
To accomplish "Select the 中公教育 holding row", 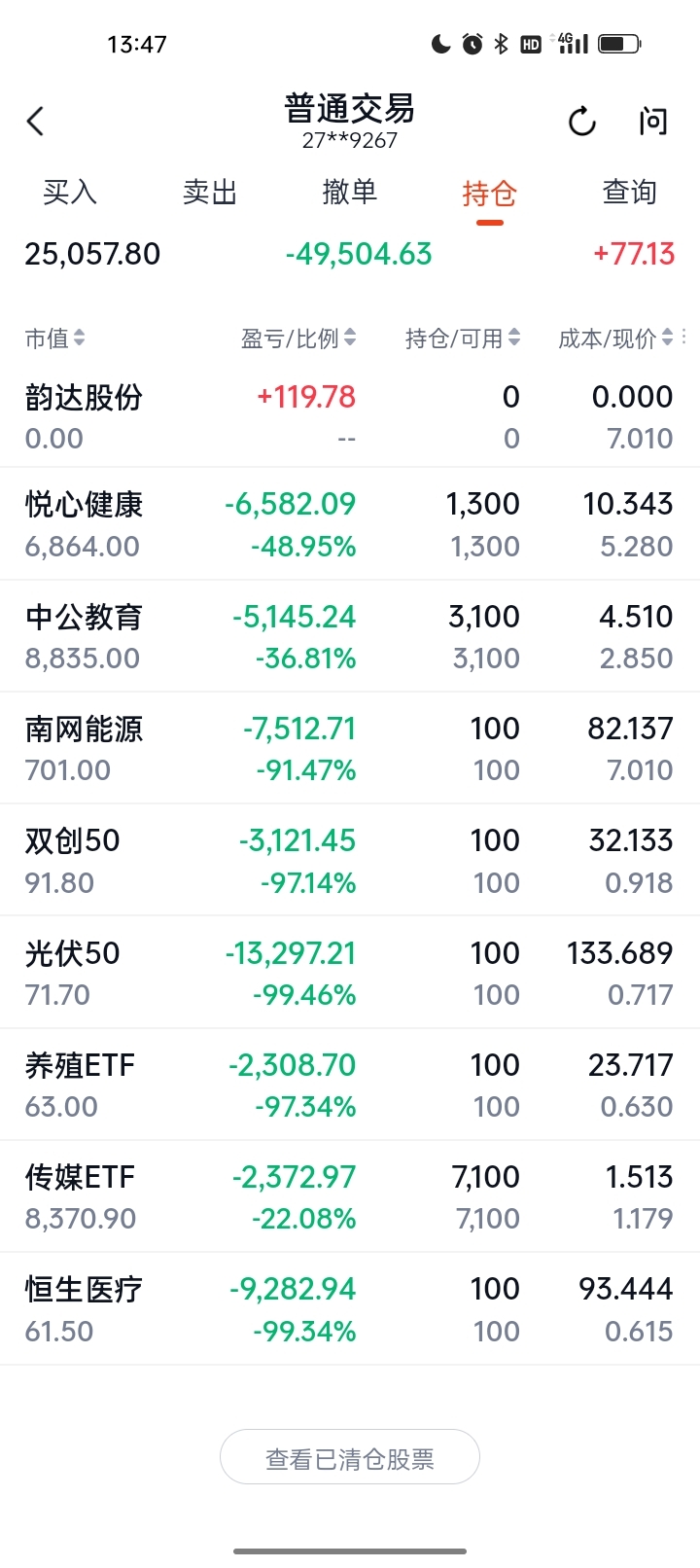I will 350,636.
